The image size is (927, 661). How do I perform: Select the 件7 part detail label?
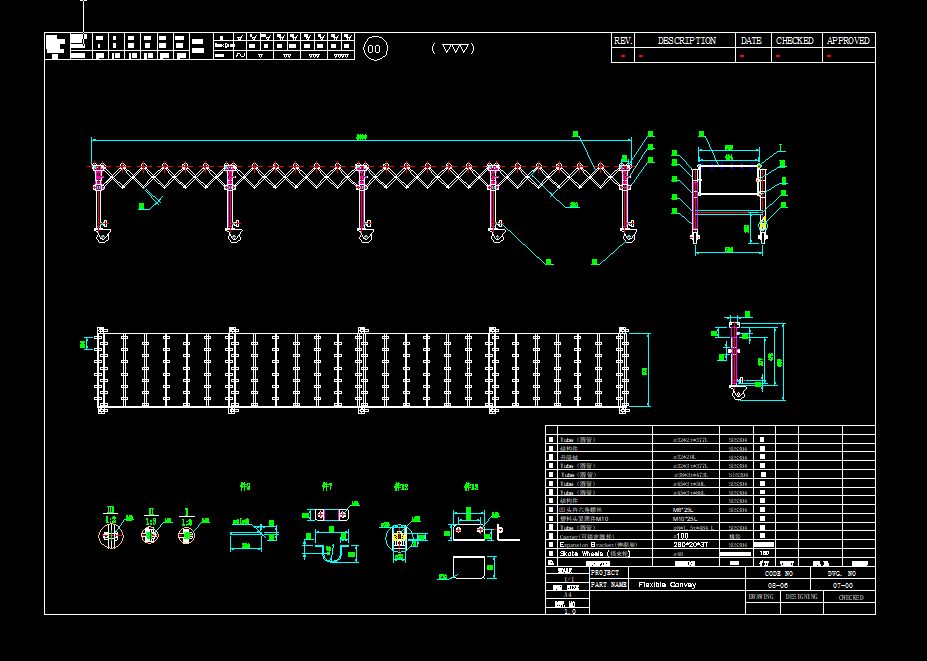[327, 487]
